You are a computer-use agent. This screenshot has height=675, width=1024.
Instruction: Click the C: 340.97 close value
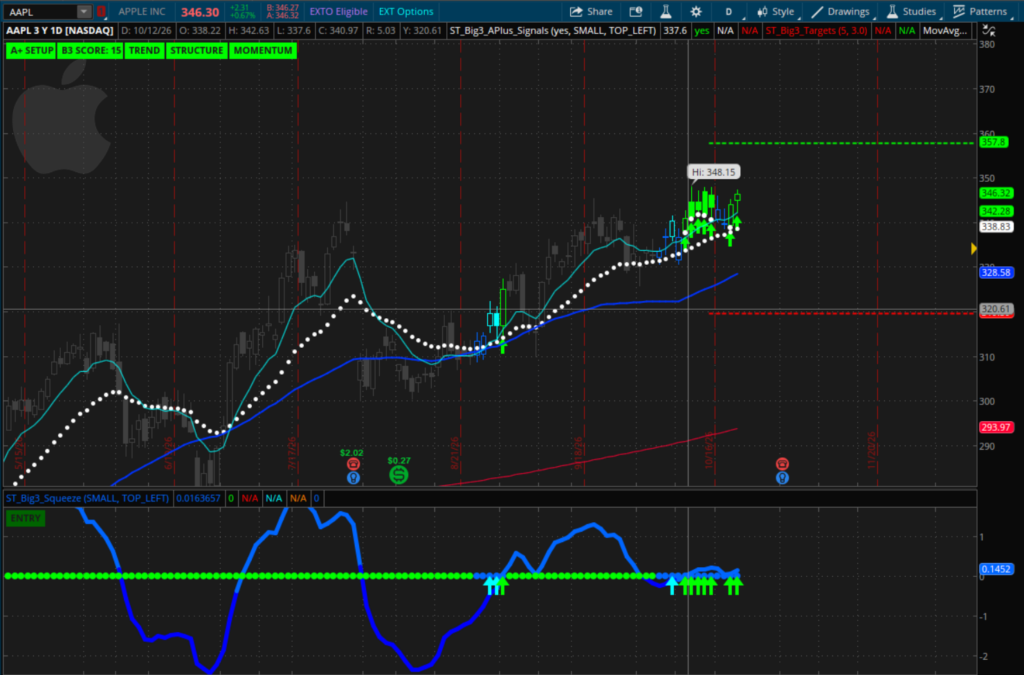pyautogui.click(x=338, y=31)
